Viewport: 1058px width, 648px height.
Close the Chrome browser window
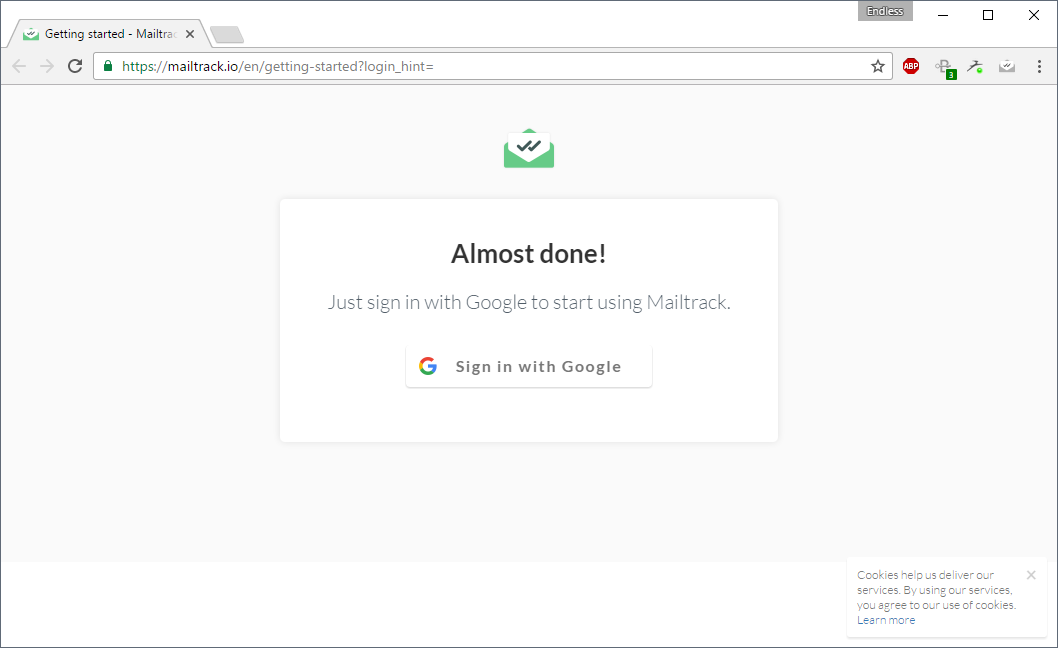pyautogui.click(x=1034, y=15)
